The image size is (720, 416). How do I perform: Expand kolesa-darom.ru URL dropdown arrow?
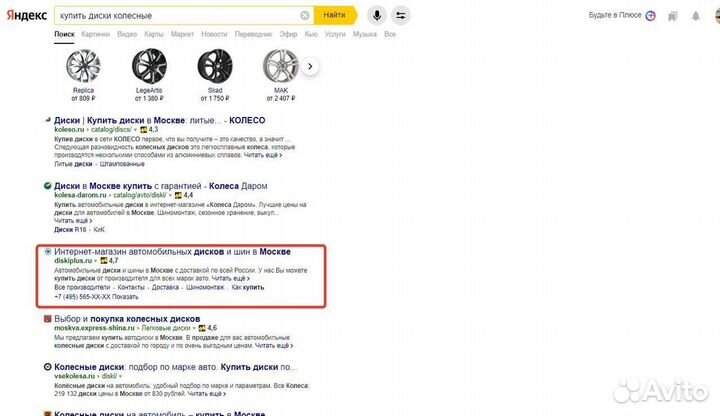click(x=170, y=196)
